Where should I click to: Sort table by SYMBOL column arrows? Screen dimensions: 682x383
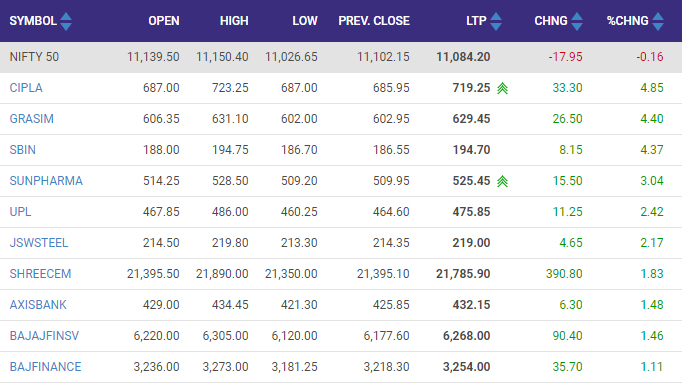click(x=66, y=21)
